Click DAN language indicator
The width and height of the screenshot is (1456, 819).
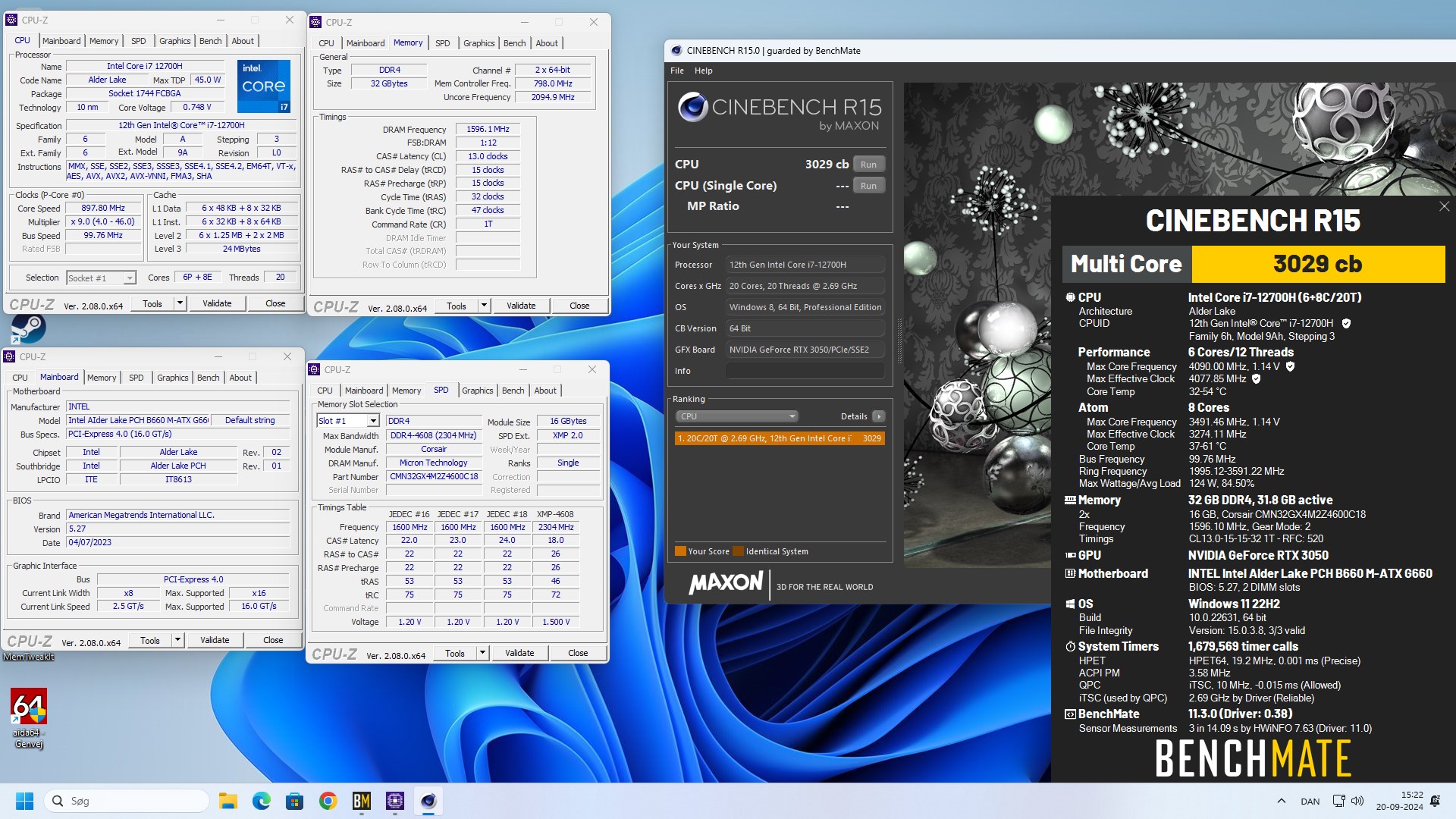click(x=1310, y=801)
